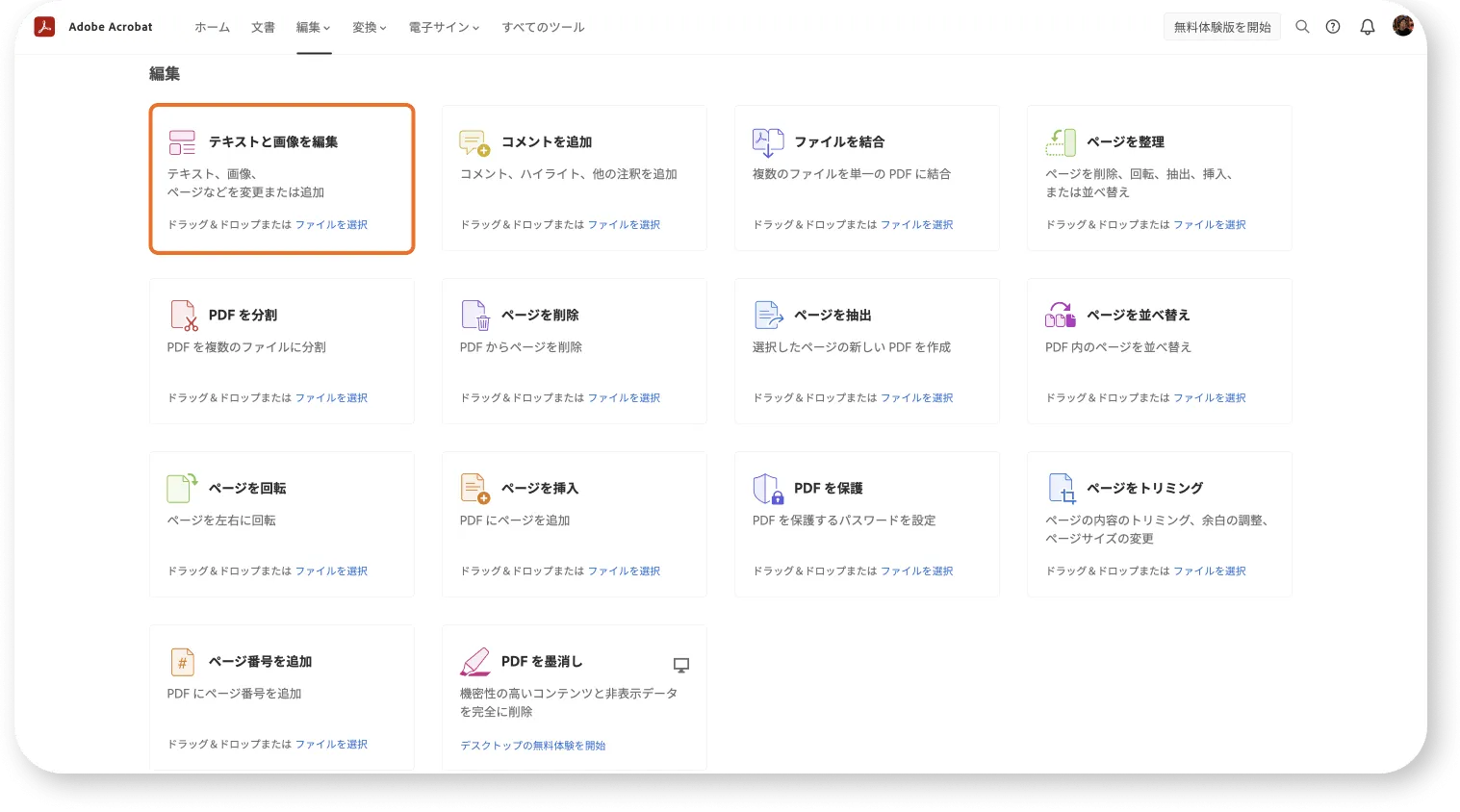Screen dimensions: 1460x812
Task: Click the コメントを追加 speech bubble icon
Action: click(474, 142)
